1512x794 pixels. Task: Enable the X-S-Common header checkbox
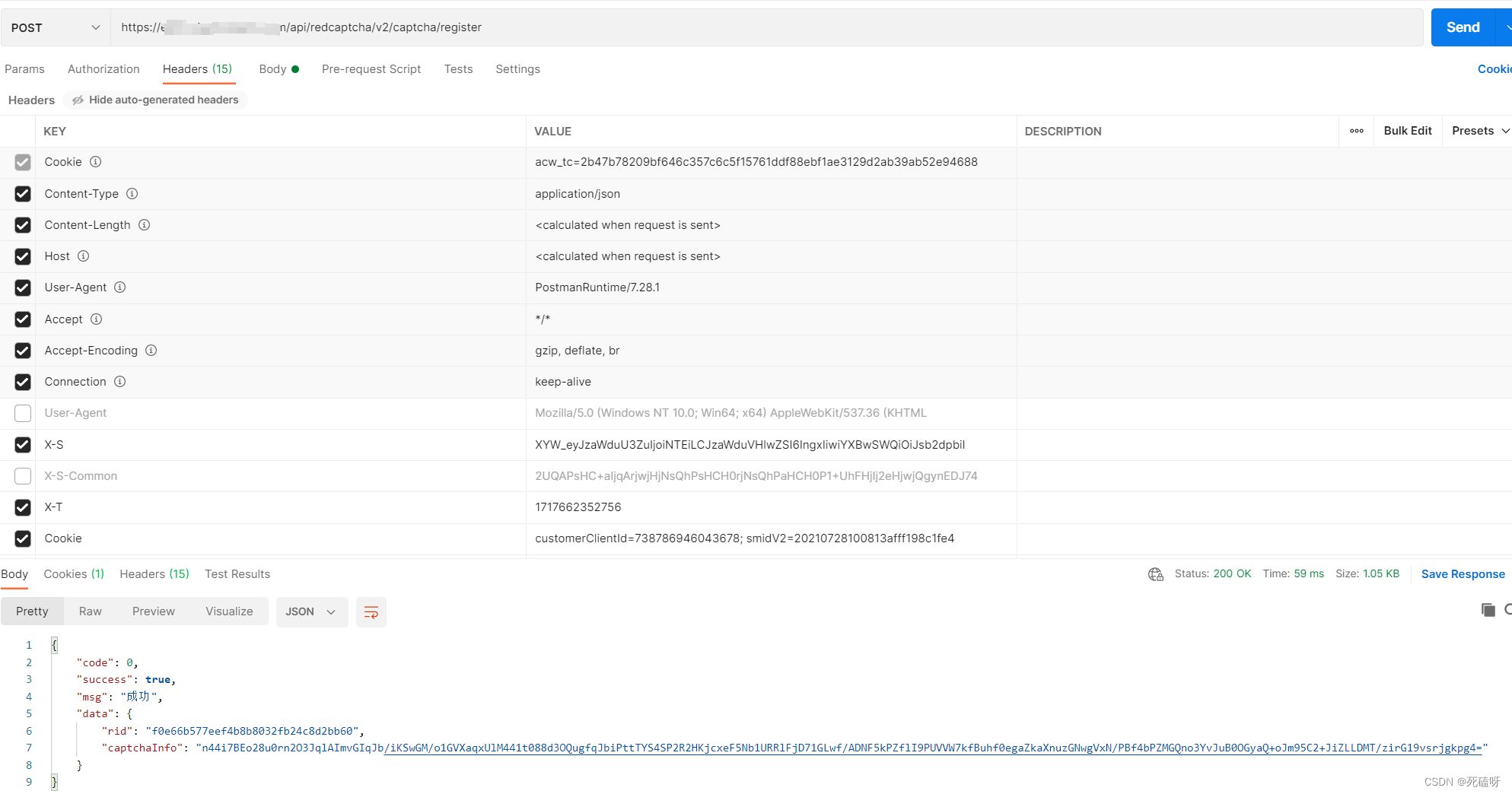[x=23, y=476]
